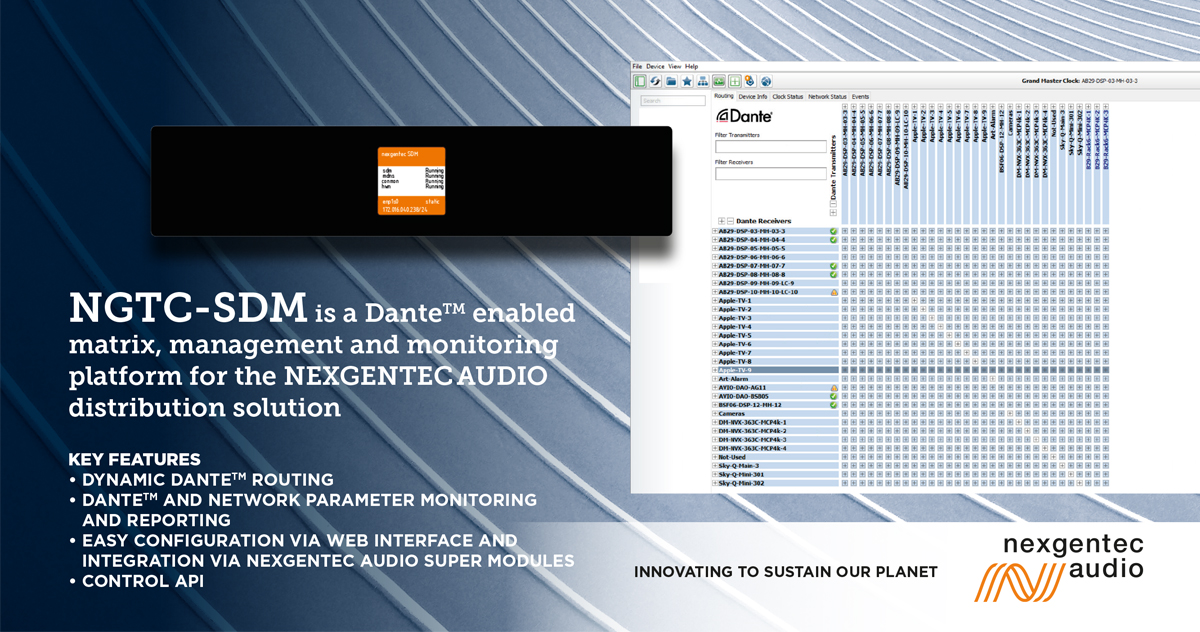Switch to the Network Status tab
Image resolution: width=1200 pixels, height=632 pixels.
pos(827,97)
